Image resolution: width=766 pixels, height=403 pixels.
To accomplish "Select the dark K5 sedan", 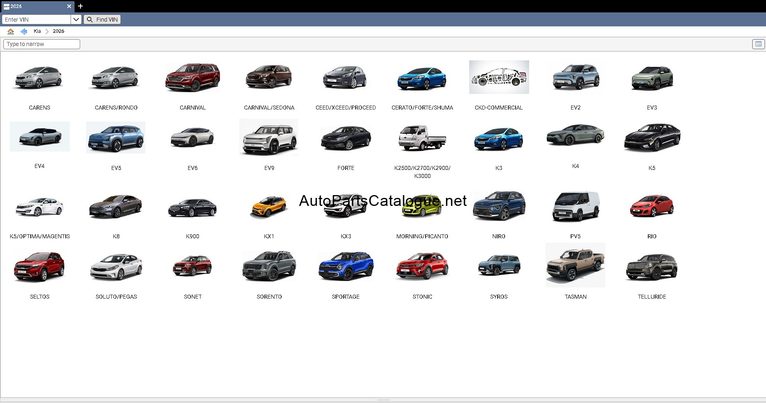I will pos(652,137).
